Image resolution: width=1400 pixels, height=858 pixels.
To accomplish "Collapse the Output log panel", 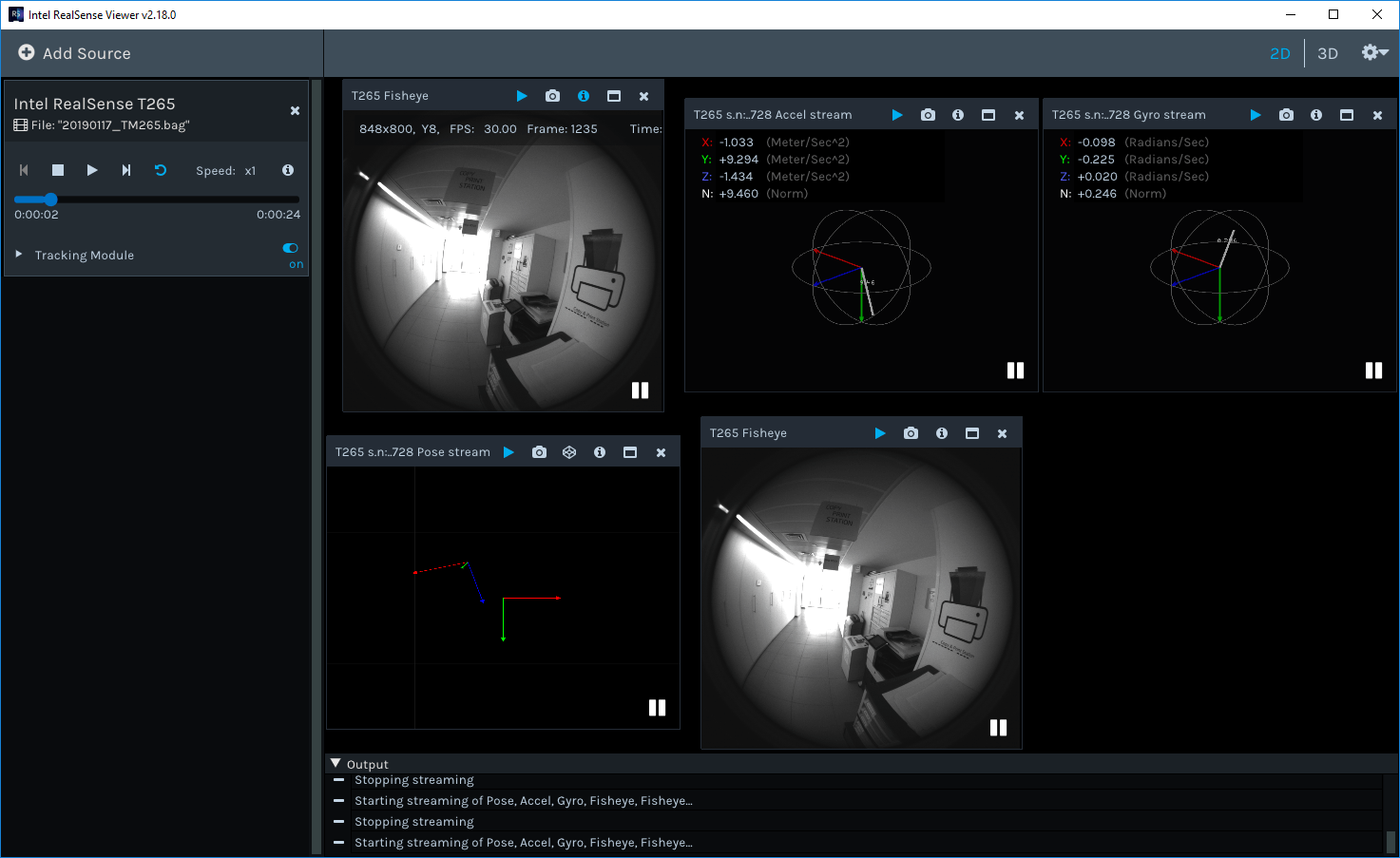I will (336, 764).
